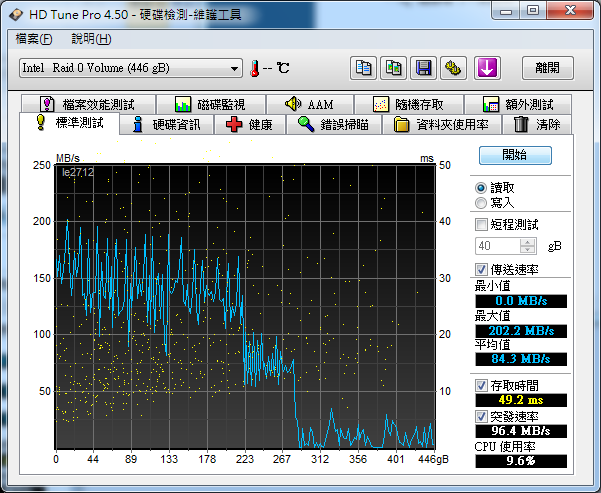This screenshot has height=493, width=601.
Task: Enable the 短程測試 short stroke checkbox
Action: pos(482,224)
